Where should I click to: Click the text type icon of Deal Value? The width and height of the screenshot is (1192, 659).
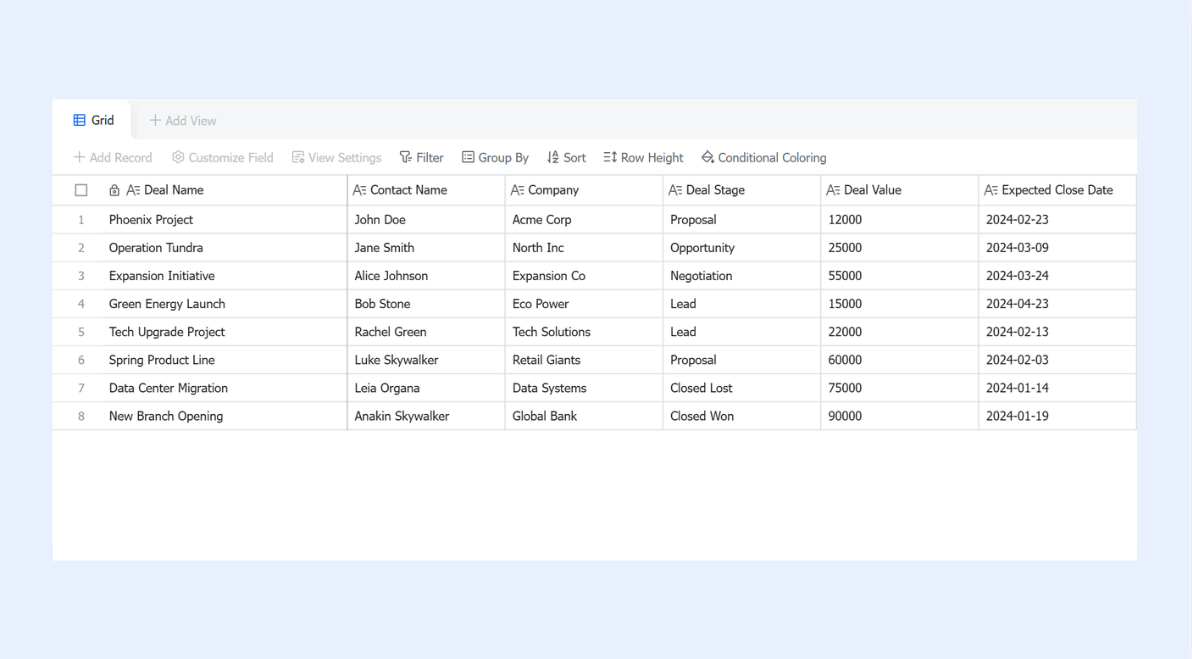[833, 190]
